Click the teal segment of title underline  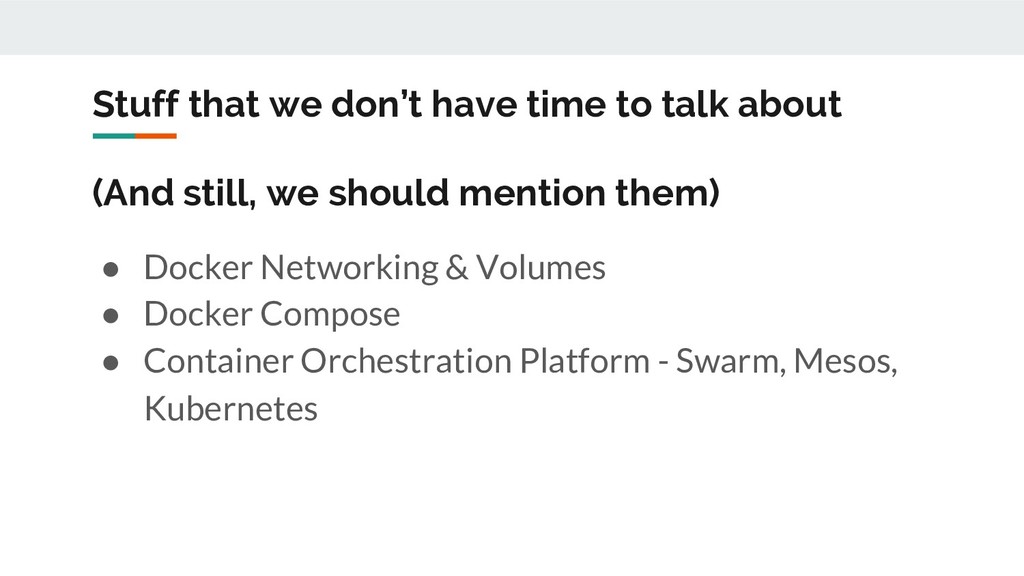pos(114,136)
